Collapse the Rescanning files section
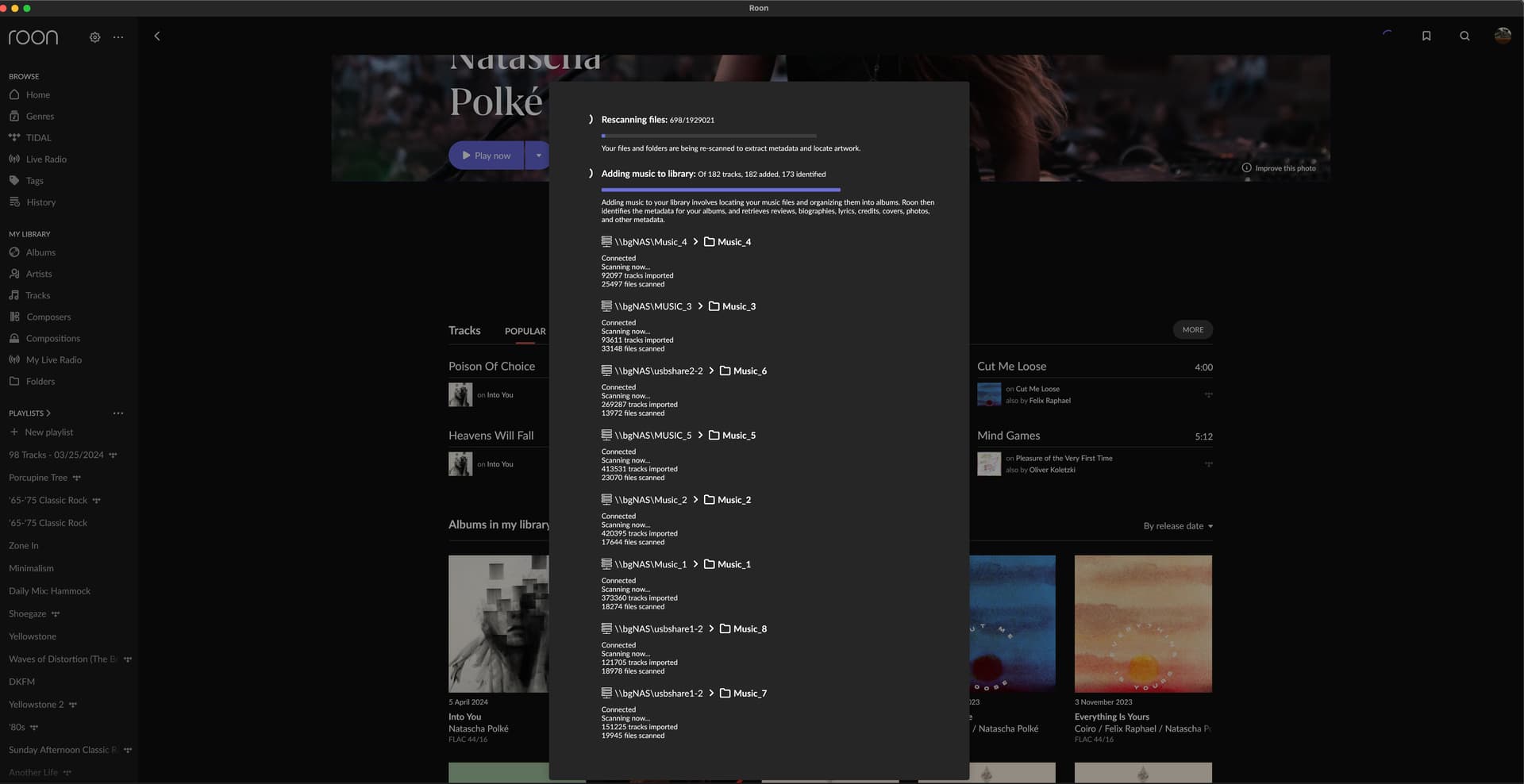Screen dimensions: 1524x784 coord(591,120)
